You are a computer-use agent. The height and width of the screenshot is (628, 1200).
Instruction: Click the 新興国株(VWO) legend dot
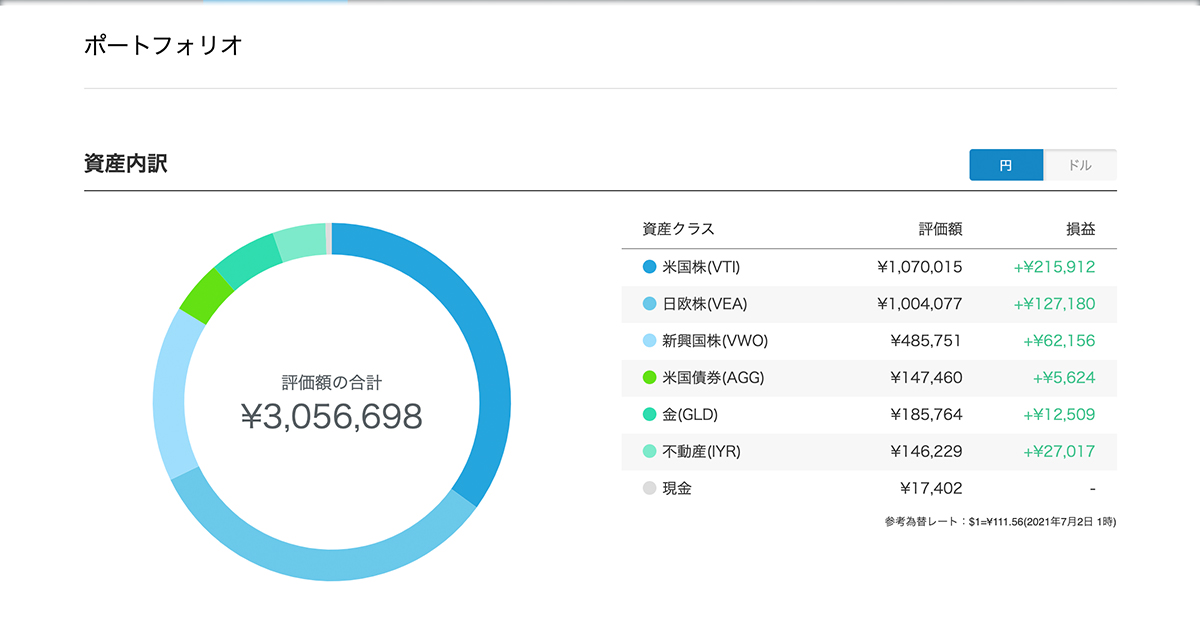coord(649,341)
